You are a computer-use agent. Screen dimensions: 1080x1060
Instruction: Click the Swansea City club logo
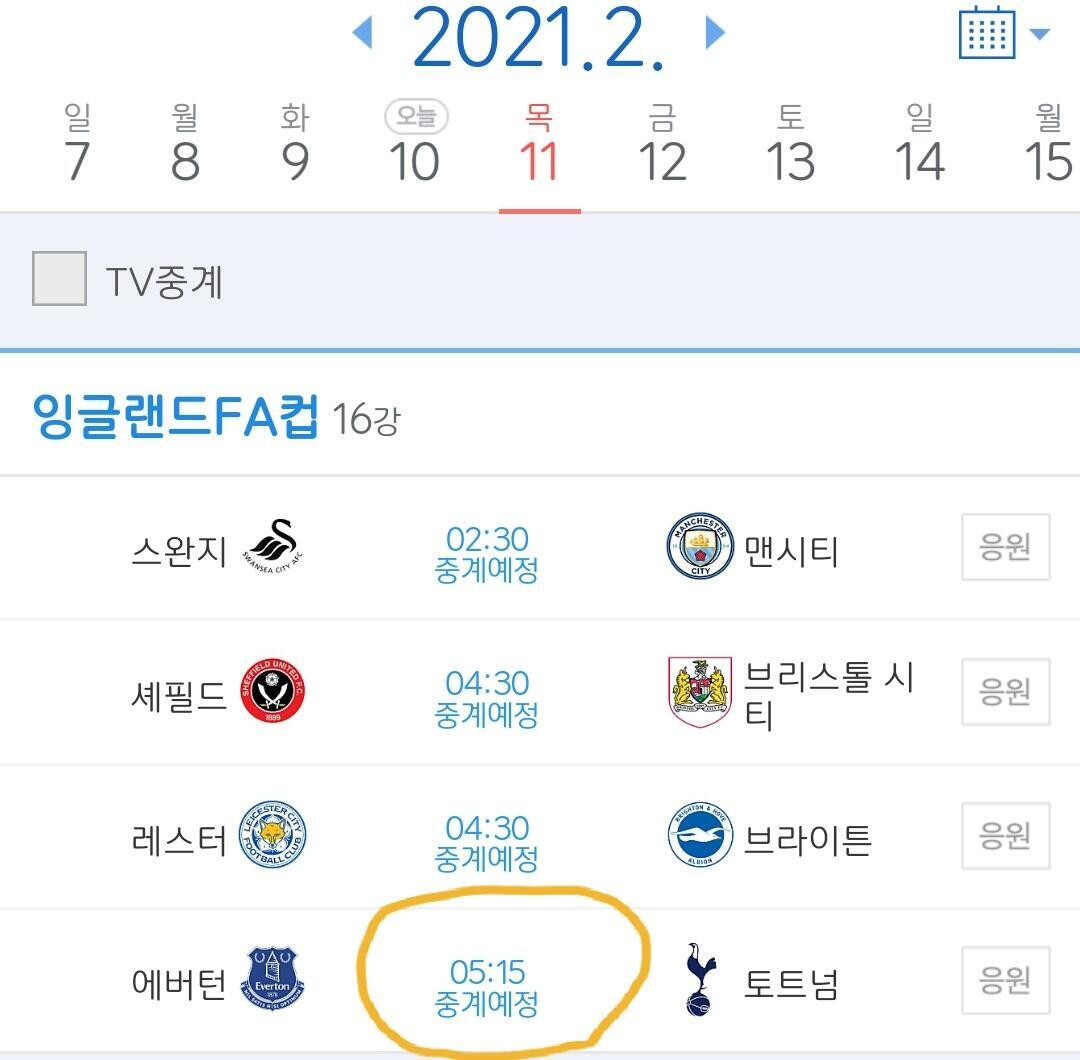coord(273,548)
